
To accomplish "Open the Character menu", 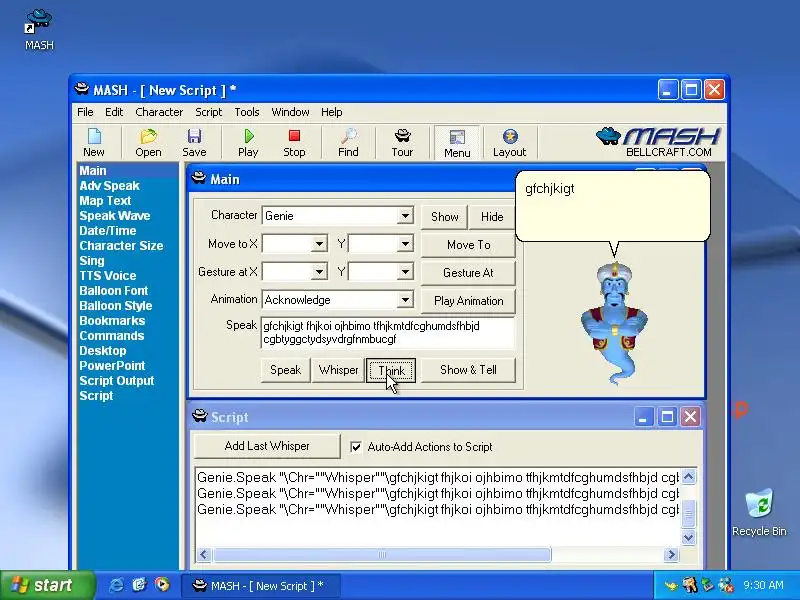I will tap(159, 112).
